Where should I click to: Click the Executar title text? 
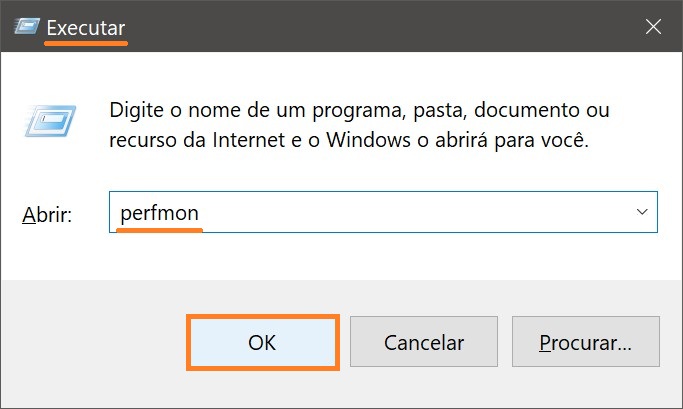click(86, 28)
